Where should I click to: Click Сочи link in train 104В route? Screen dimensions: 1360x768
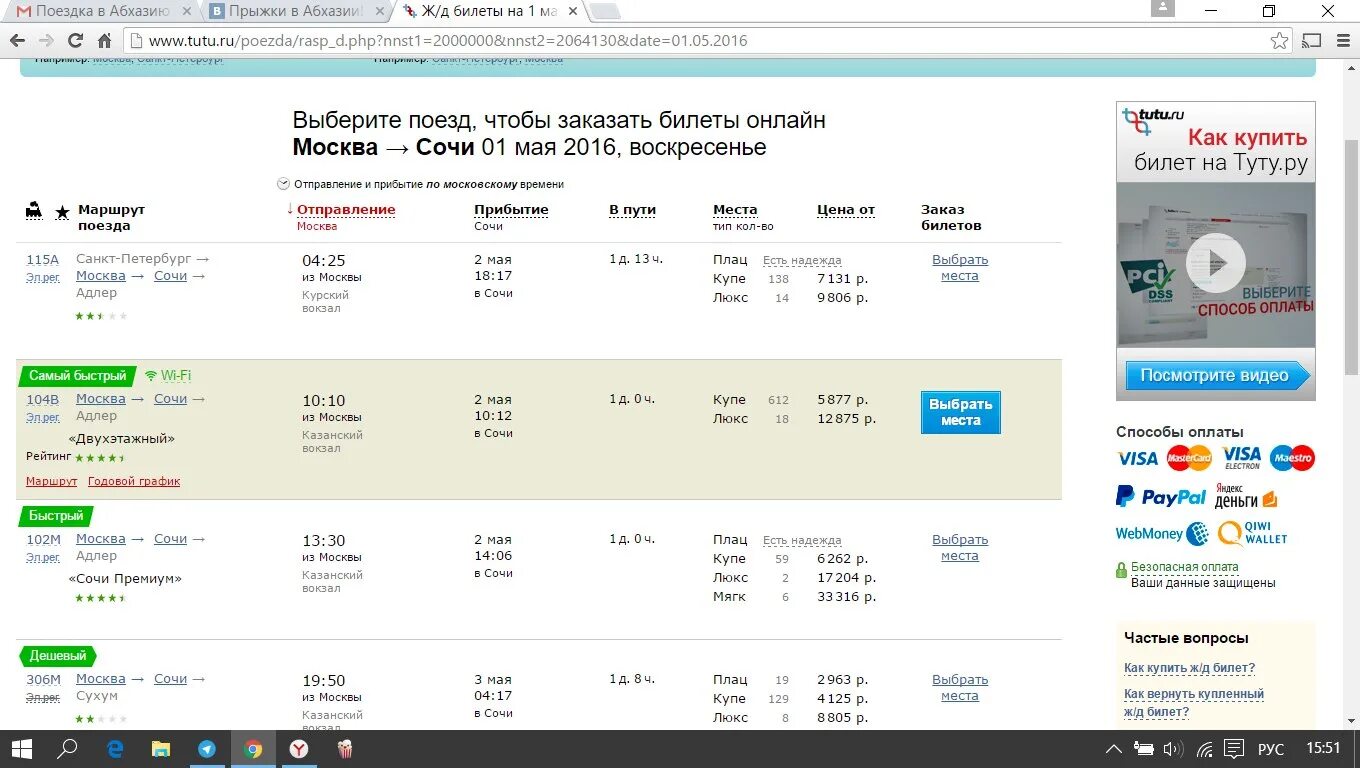tap(170, 398)
